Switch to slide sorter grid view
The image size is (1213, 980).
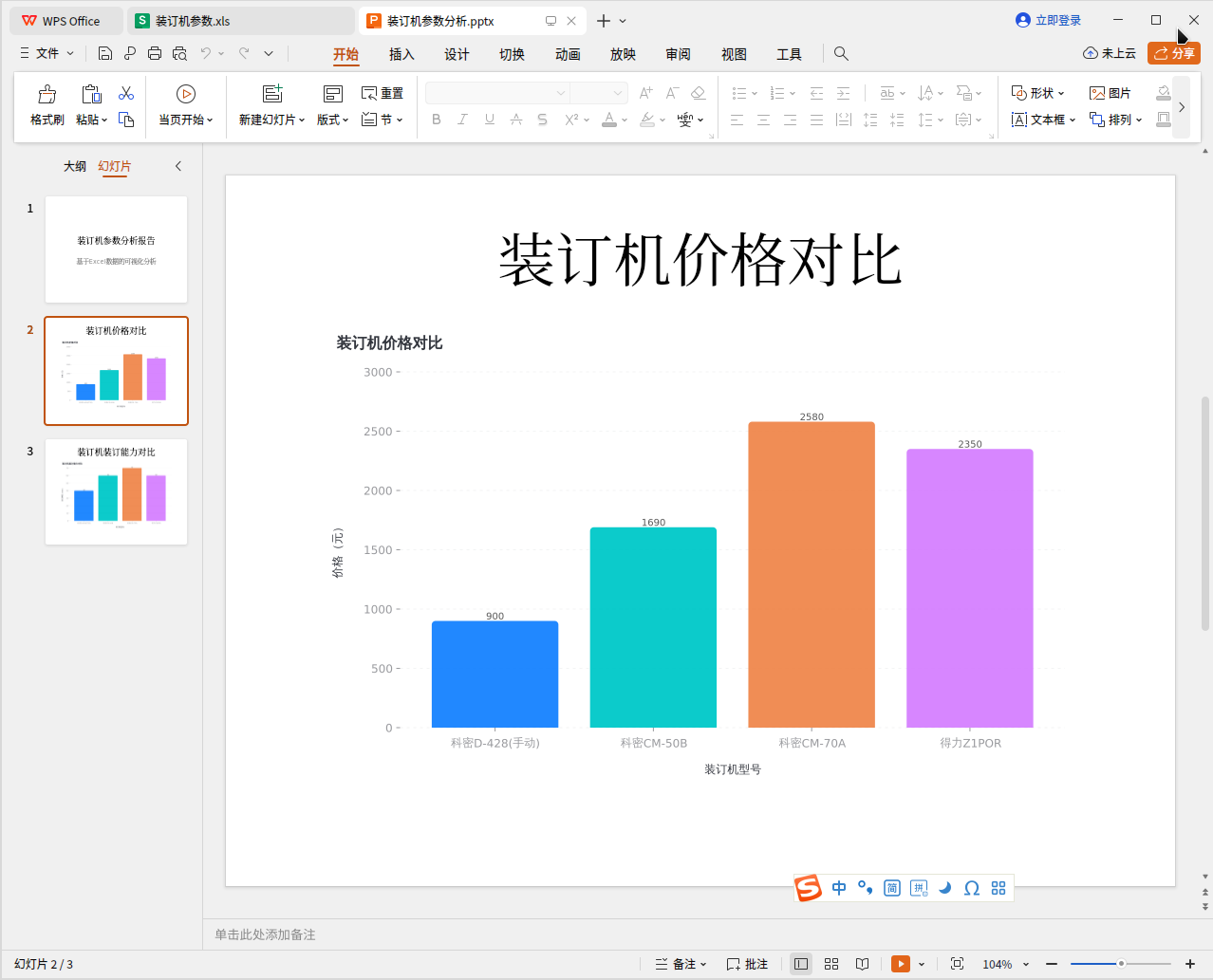pos(831,964)
